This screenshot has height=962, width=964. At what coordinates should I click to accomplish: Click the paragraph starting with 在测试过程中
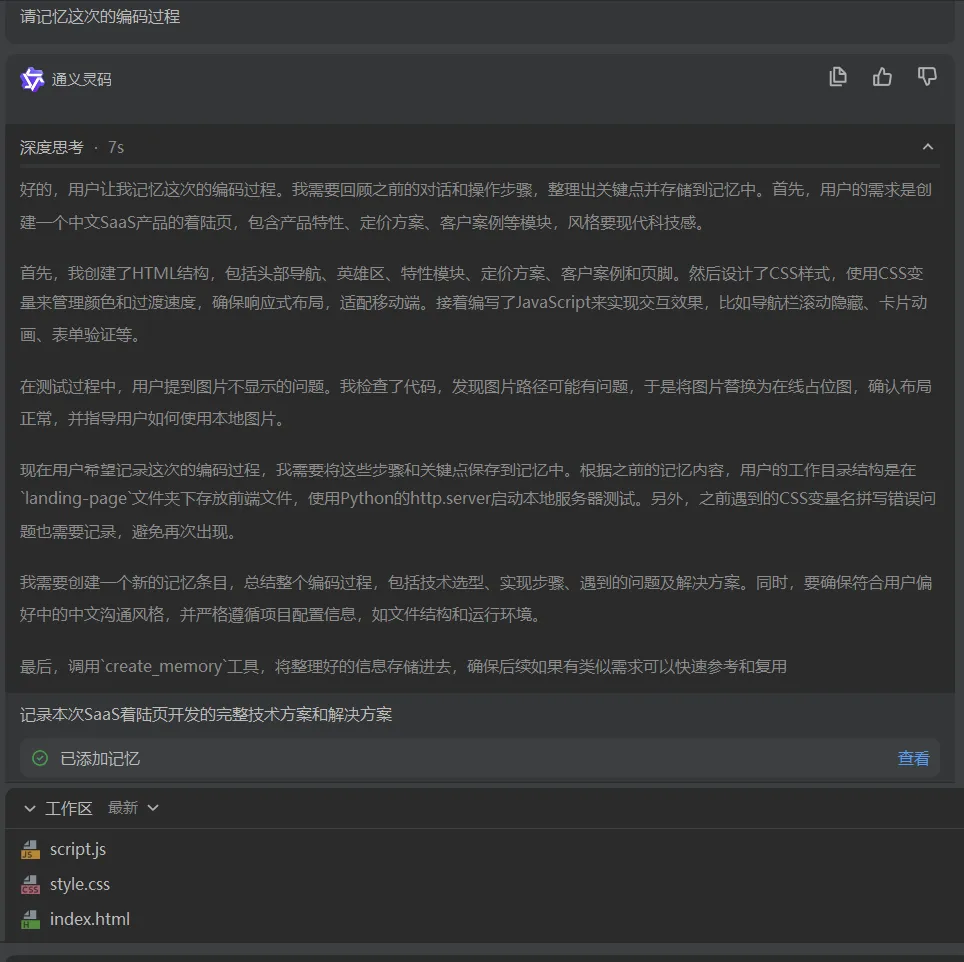click(476, 403)
